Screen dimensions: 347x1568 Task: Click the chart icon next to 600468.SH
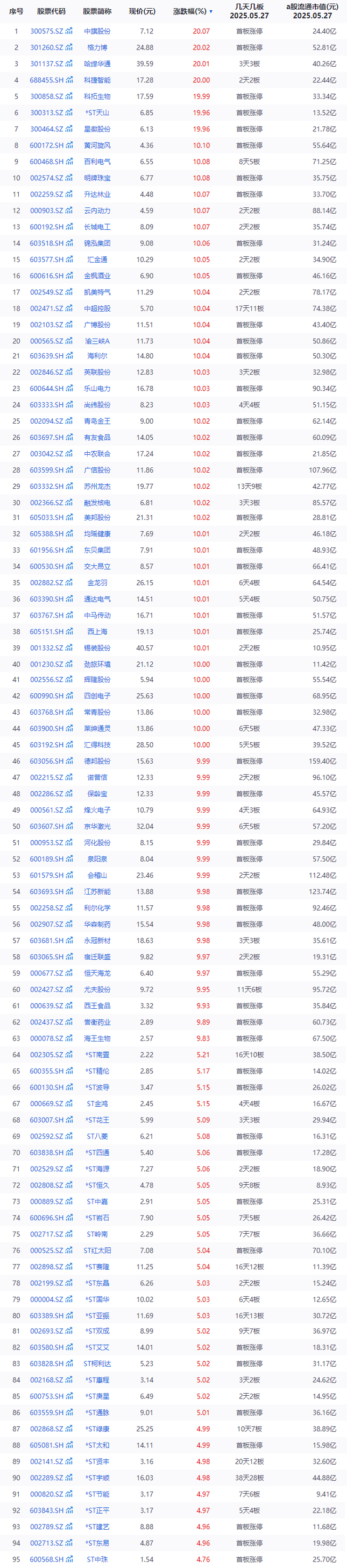click(x=69, y=162)
